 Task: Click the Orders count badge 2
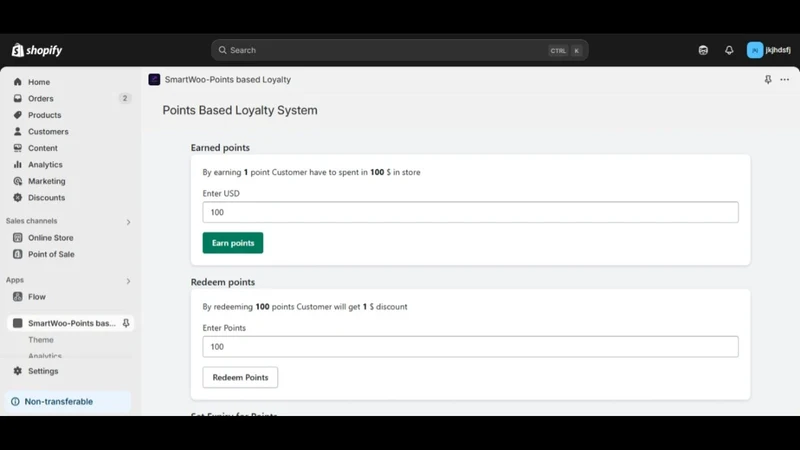[124, 98]
